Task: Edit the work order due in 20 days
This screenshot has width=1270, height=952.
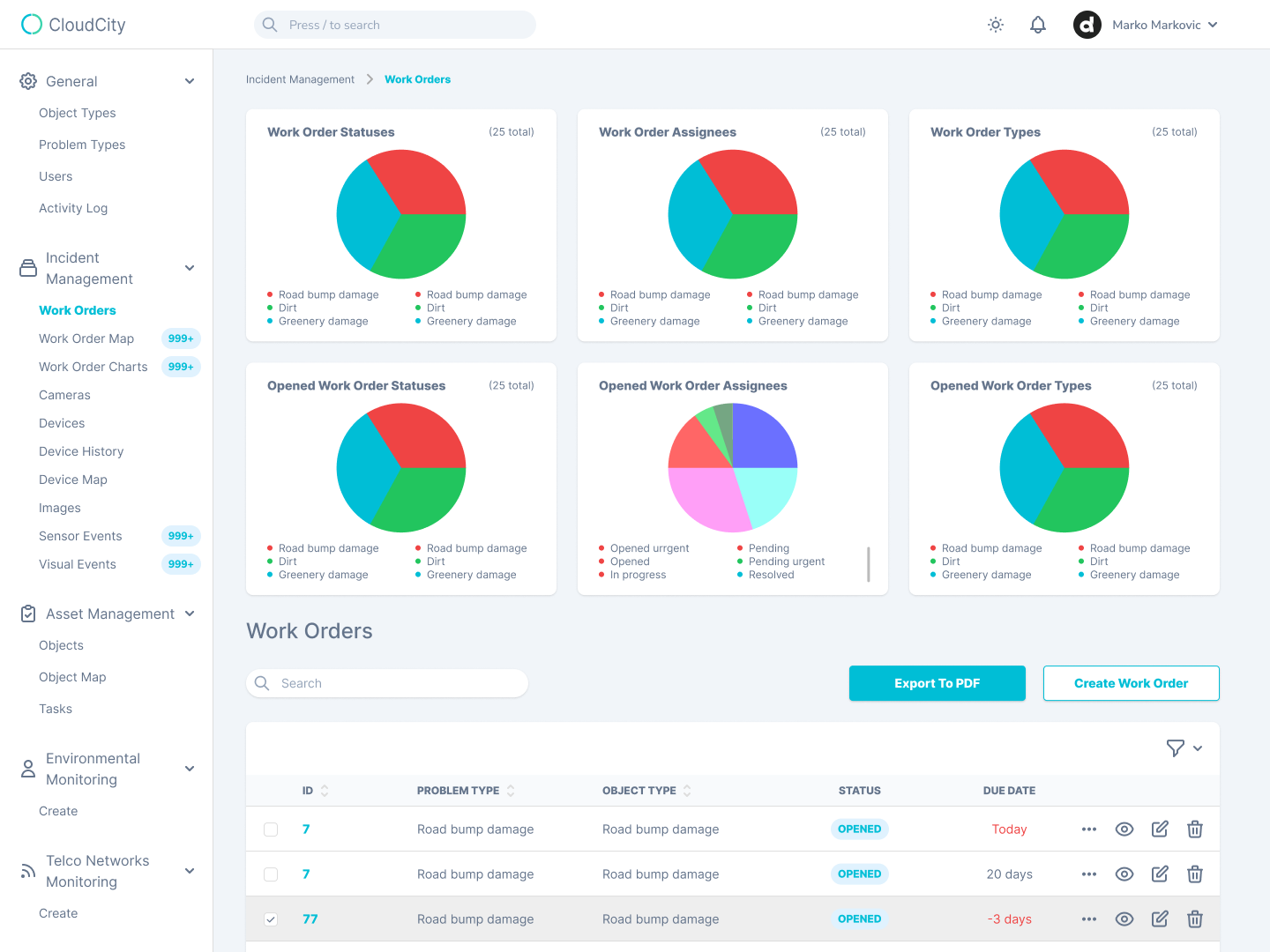Action: tap(1160, 874)
